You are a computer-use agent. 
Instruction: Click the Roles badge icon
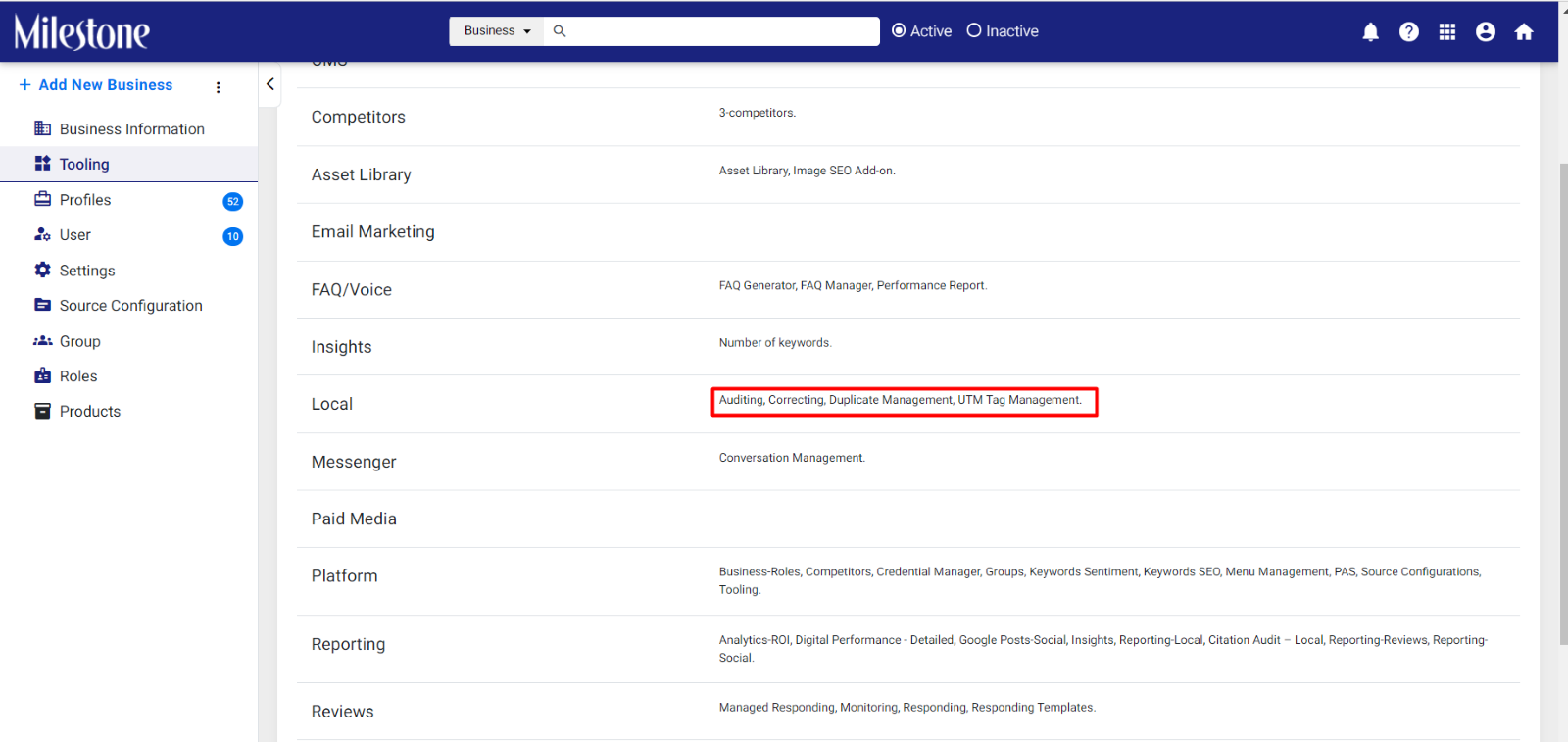pyautogui.click(x=42, y=375)
